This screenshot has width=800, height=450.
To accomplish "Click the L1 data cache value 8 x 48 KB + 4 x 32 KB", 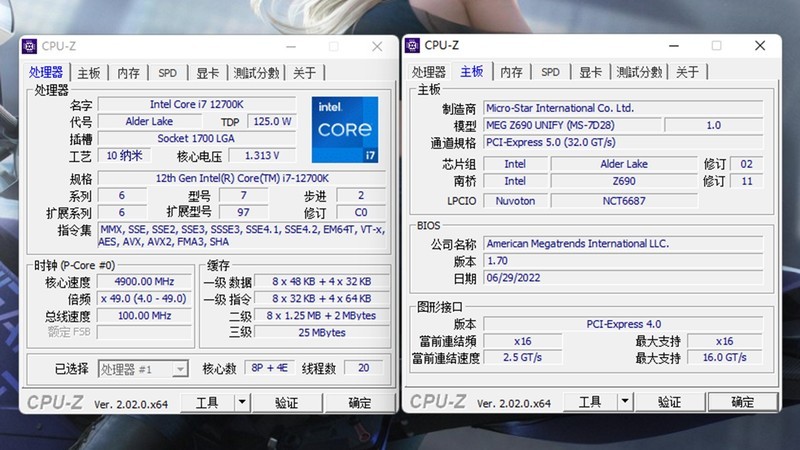I will point(322,282).
